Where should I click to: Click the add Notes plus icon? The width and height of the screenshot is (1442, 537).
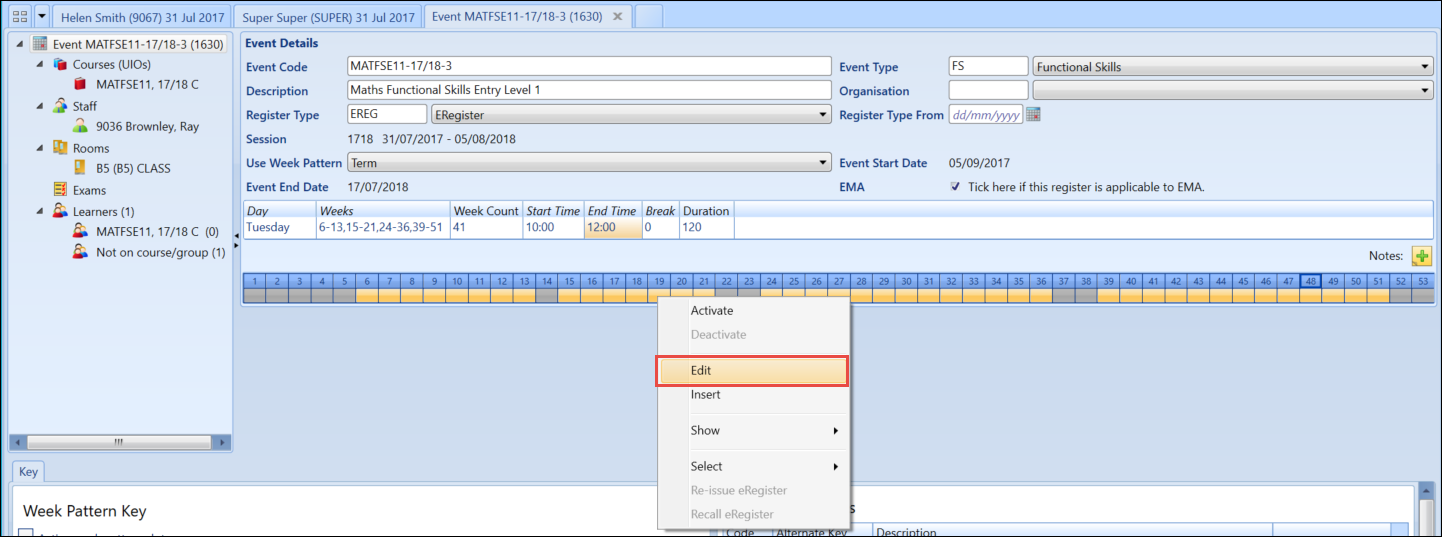pos(1421,256)
